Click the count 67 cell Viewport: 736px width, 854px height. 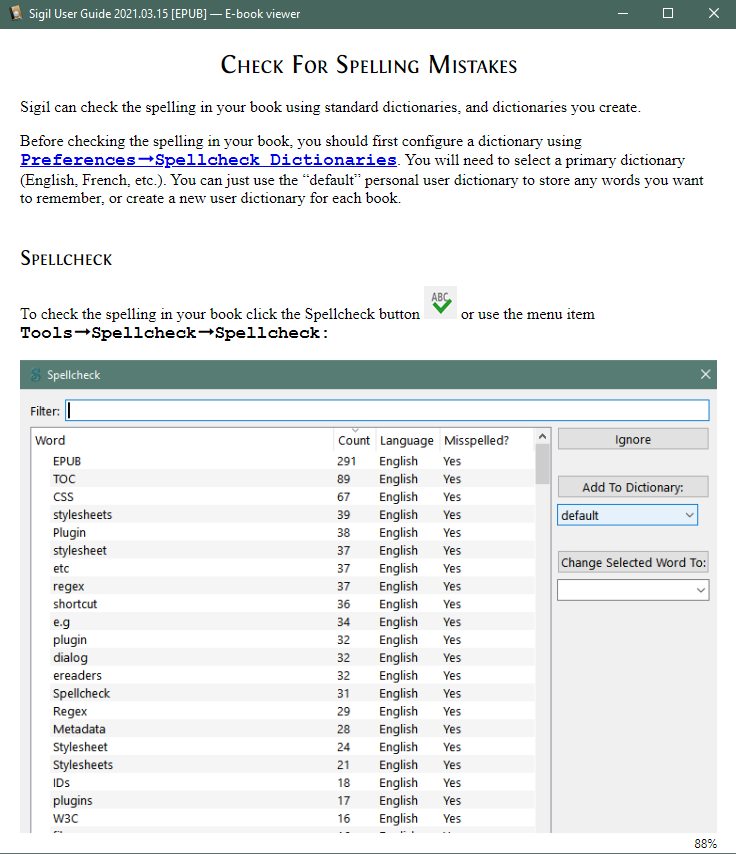coord(343,497)
